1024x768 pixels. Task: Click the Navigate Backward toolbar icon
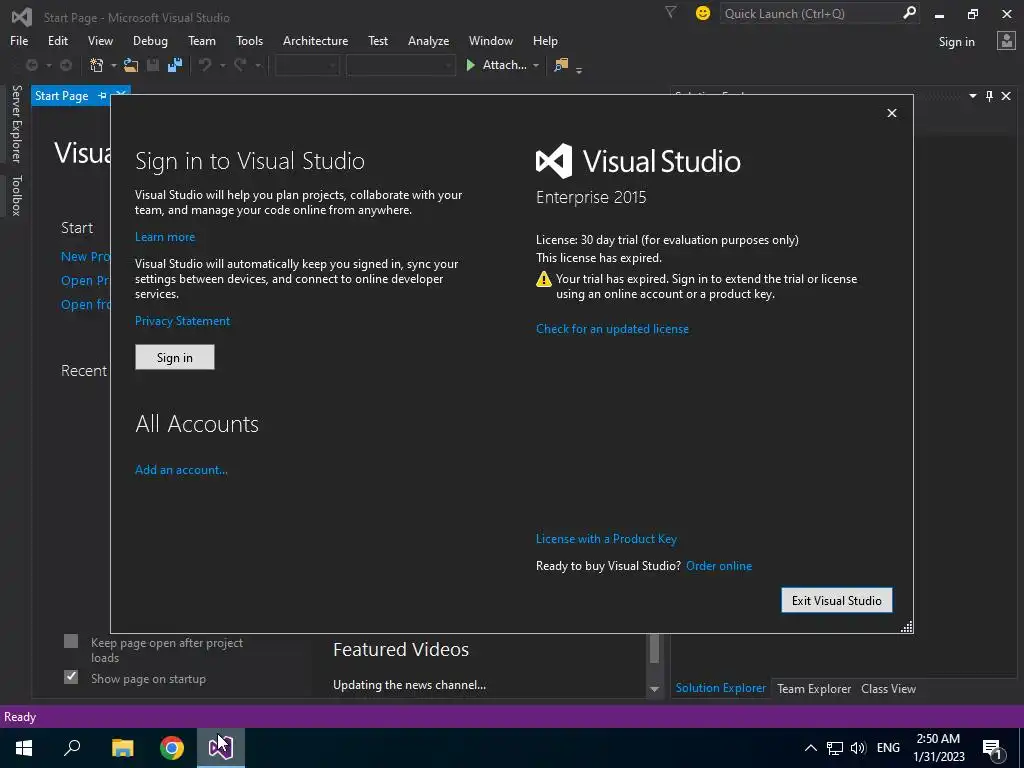pos(31,65)
